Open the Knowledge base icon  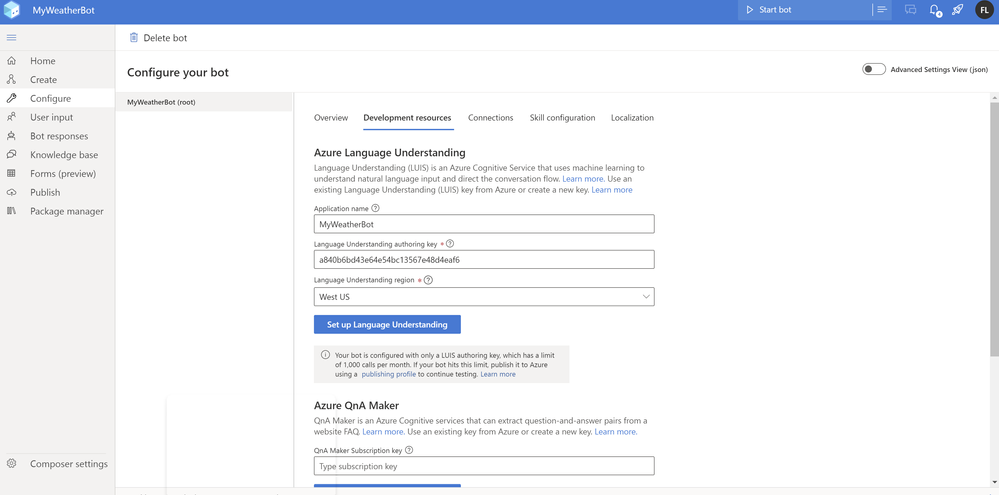point(12,155)
